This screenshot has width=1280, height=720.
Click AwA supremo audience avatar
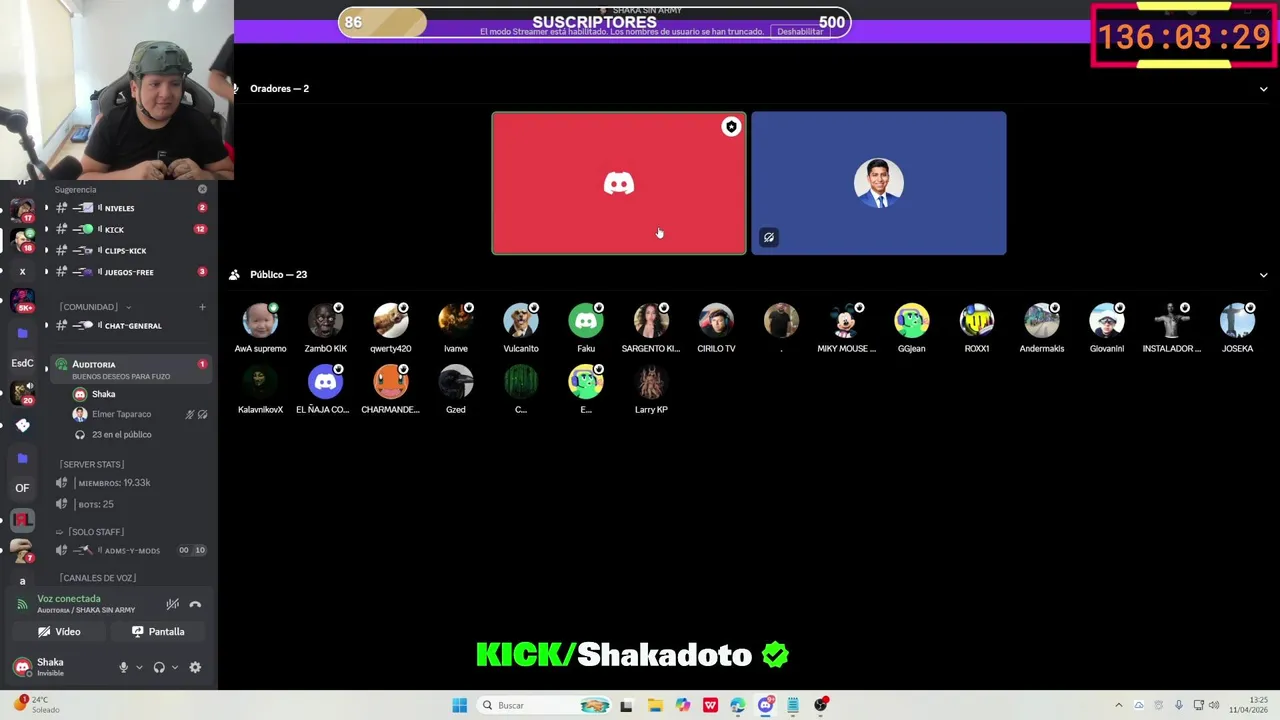point(260,321)
